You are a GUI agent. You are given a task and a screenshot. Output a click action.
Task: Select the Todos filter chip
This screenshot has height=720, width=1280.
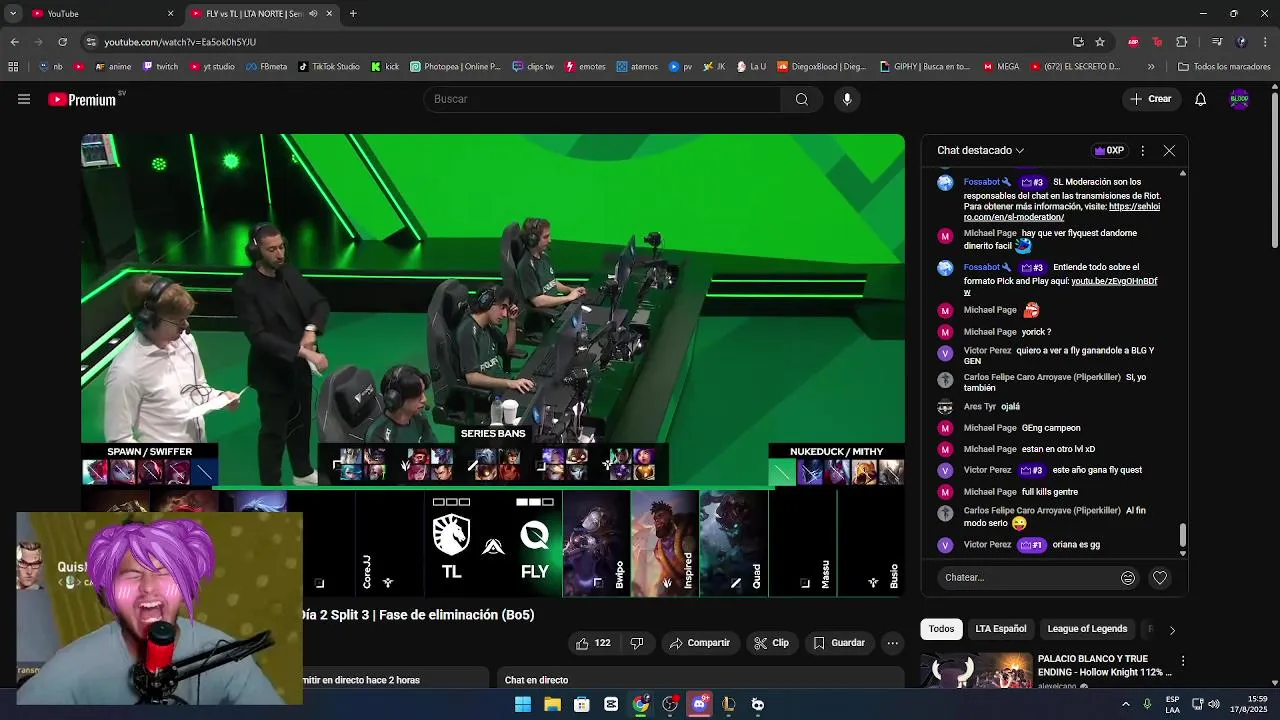click(x=941, y=629)
